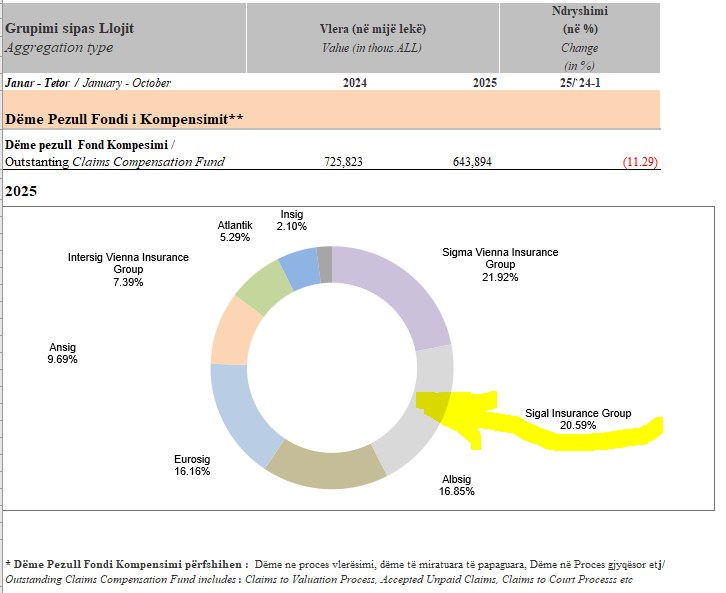Select the Eurosig 16.16% data label

point(192,465)
